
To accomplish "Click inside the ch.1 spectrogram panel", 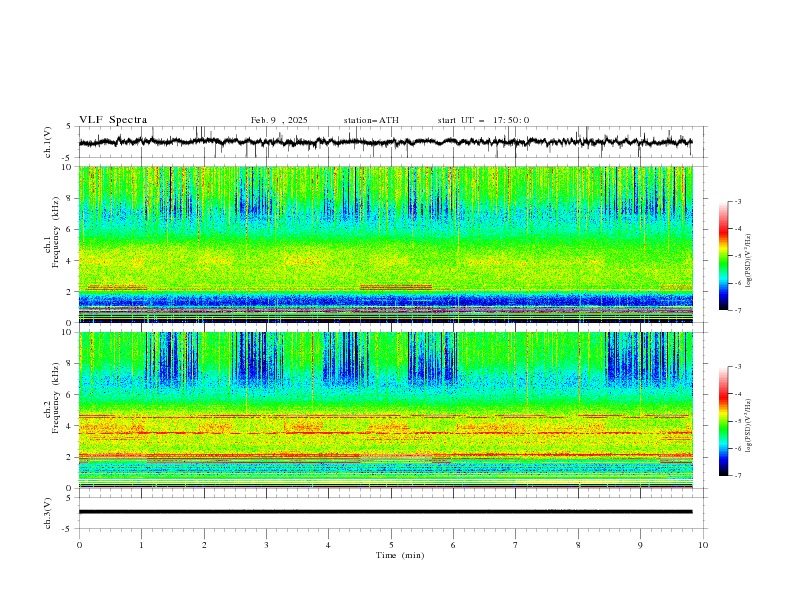I will (x=386, y=244).
